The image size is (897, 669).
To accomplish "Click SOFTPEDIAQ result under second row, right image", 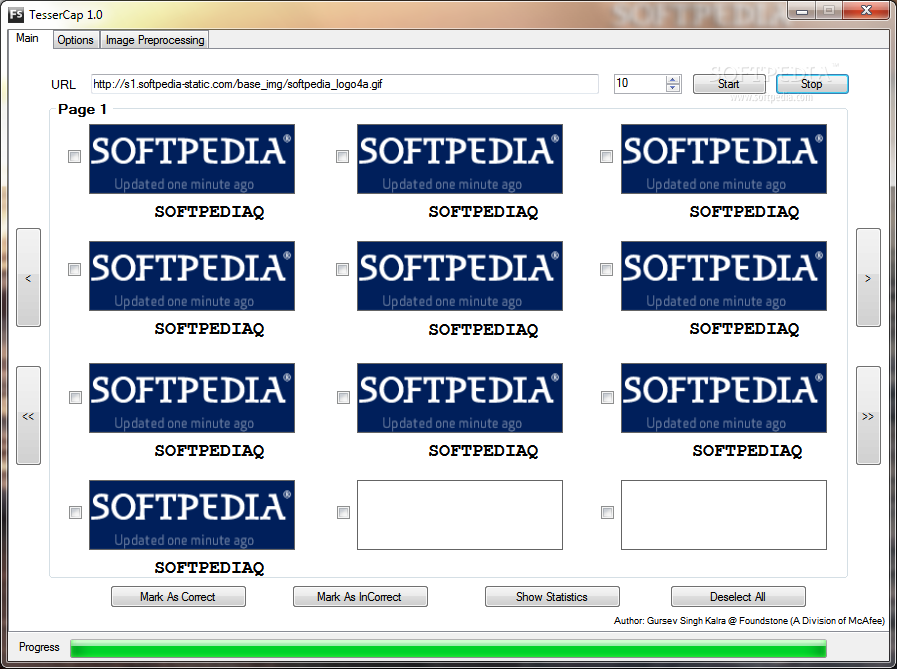I will pos(744,329).
